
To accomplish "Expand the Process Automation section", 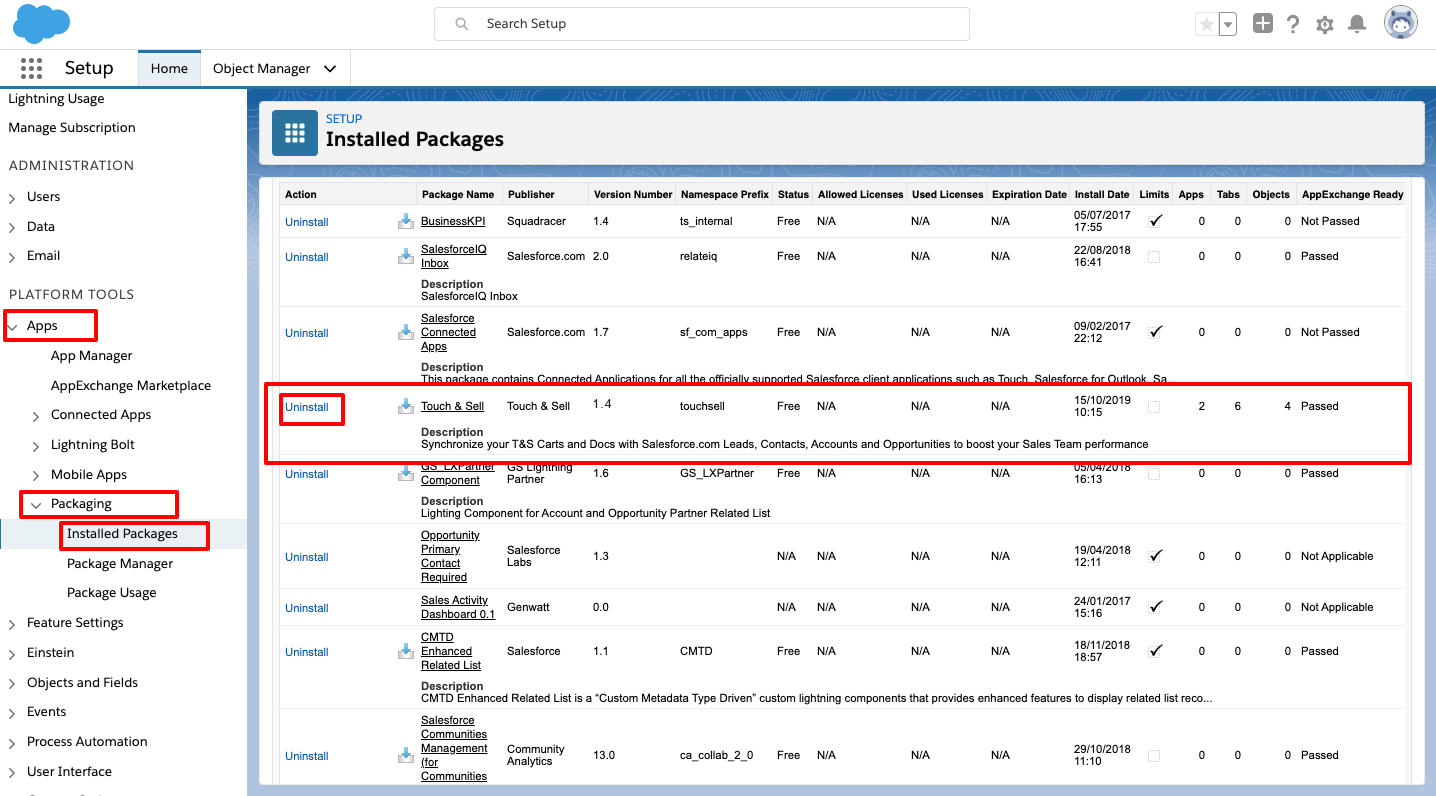I will tap(12, 743).
